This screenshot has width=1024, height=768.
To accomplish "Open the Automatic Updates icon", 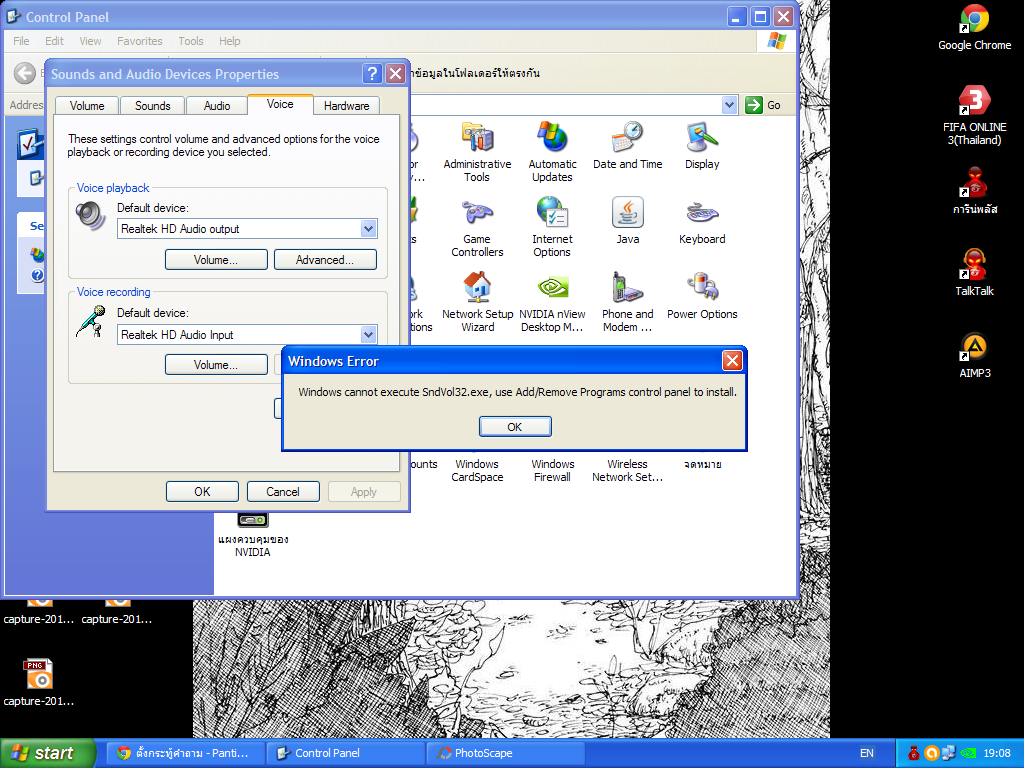I will pos(552,152).
